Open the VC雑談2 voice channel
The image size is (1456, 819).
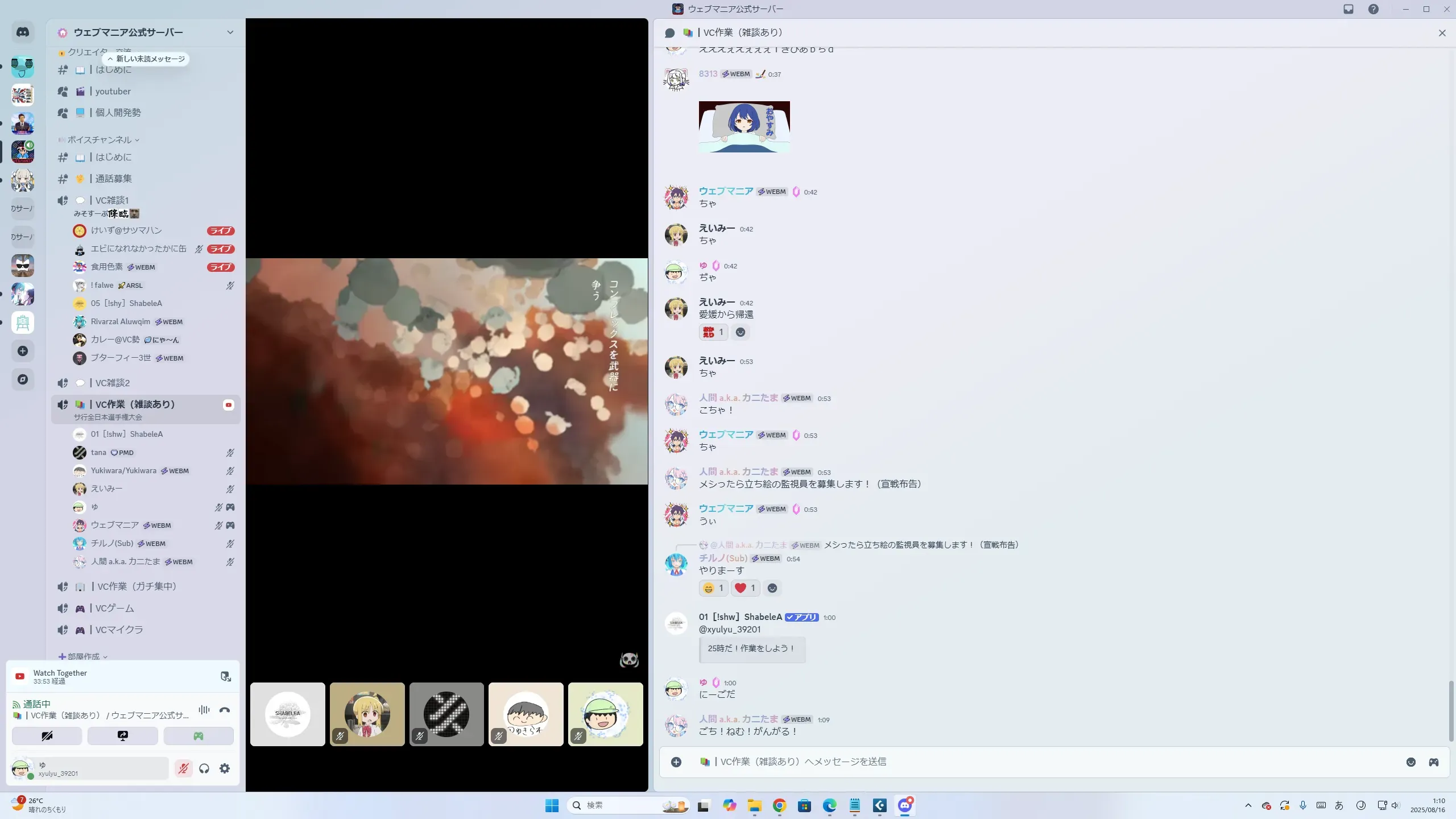(x=112, y=383)
